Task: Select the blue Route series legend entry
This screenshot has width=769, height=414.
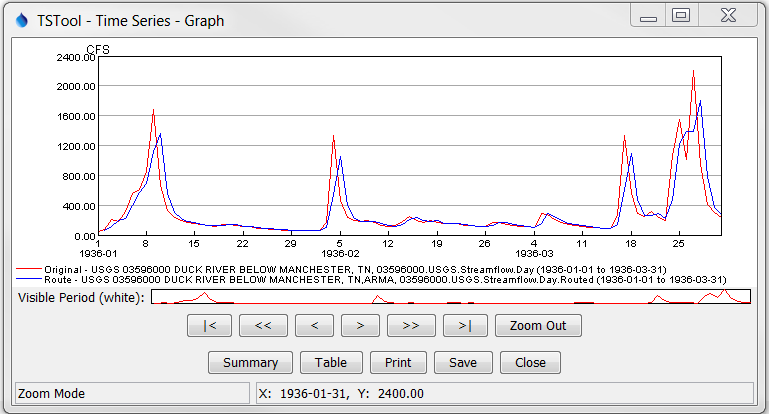Action: pos(340,280)
